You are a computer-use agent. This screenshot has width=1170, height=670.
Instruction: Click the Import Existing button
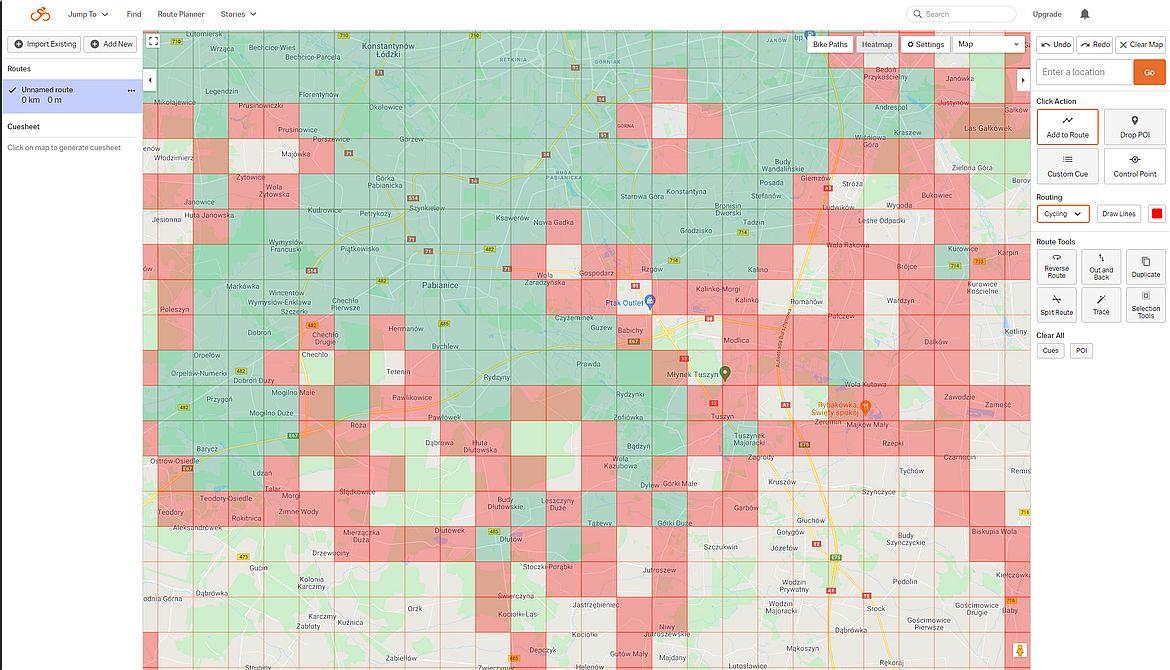[43, 44]
